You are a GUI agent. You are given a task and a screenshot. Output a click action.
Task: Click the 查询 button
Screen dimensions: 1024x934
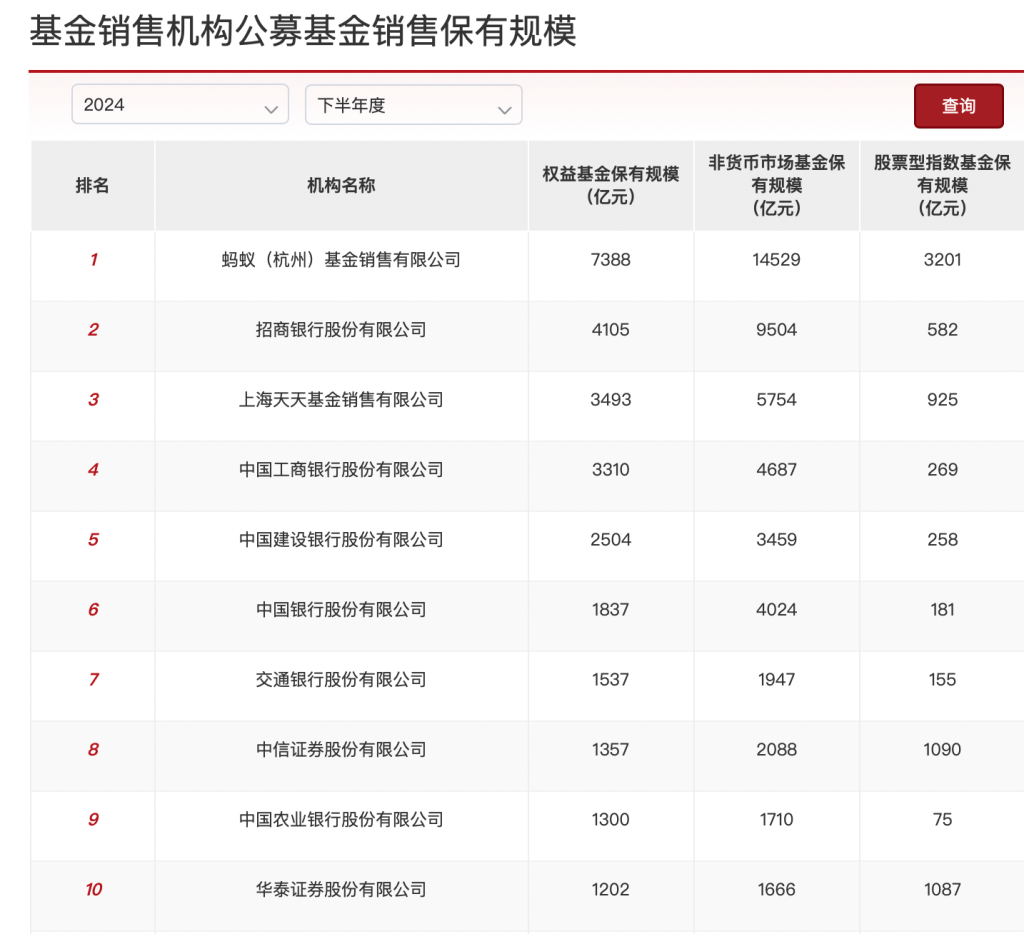(x=958, y=106)
